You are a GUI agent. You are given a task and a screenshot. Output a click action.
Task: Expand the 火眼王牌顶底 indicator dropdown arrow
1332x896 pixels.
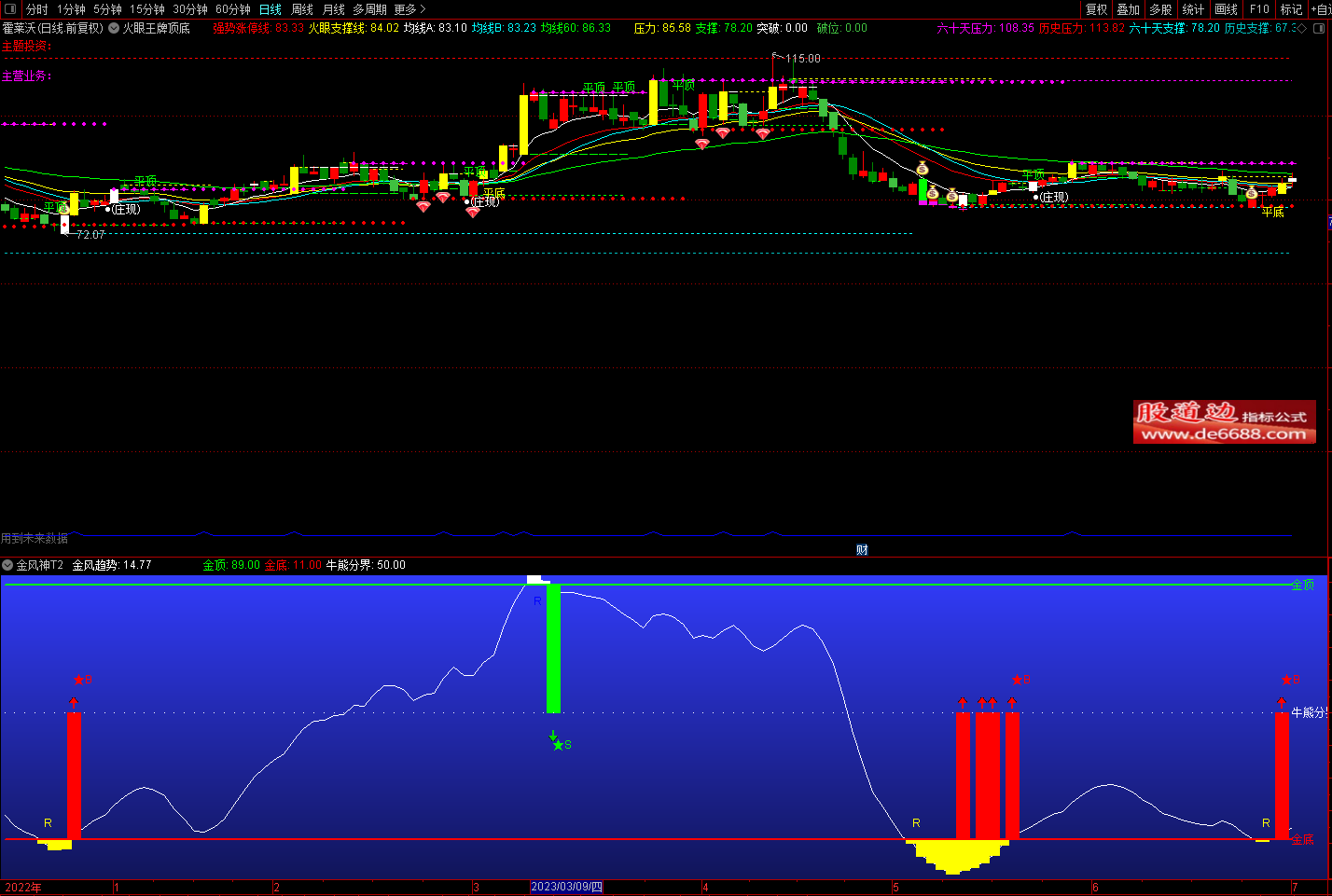(x=114, y=28)
